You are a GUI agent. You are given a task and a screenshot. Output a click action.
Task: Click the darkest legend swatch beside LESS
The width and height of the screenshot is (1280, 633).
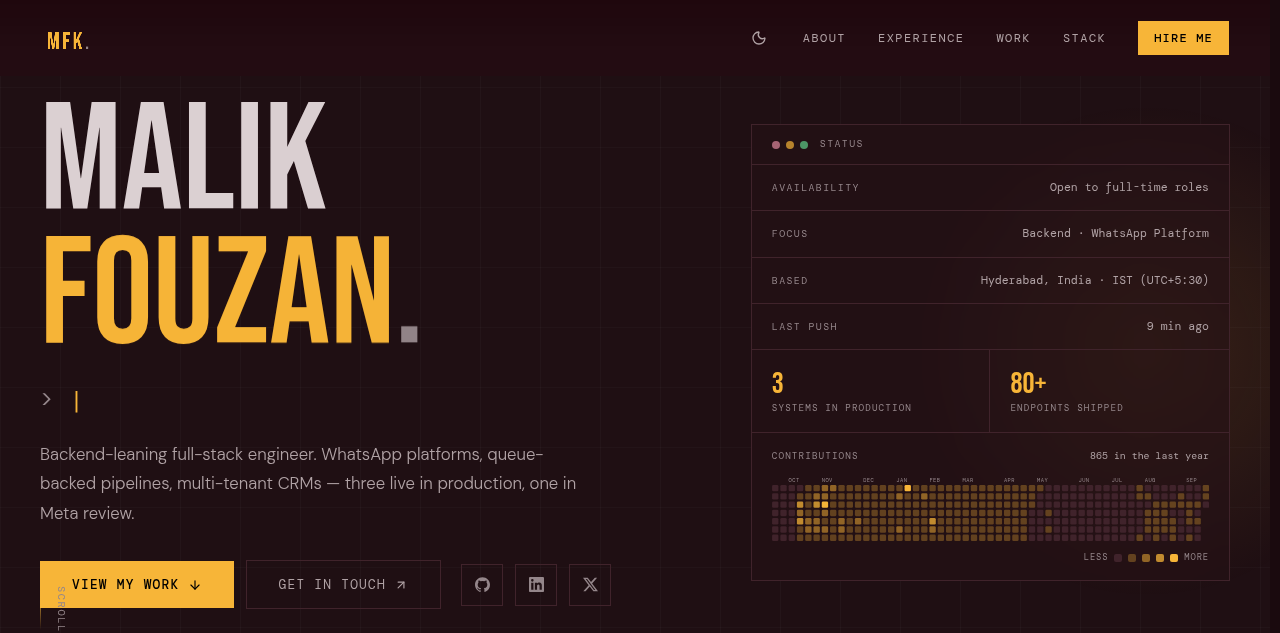(1118, 558)
